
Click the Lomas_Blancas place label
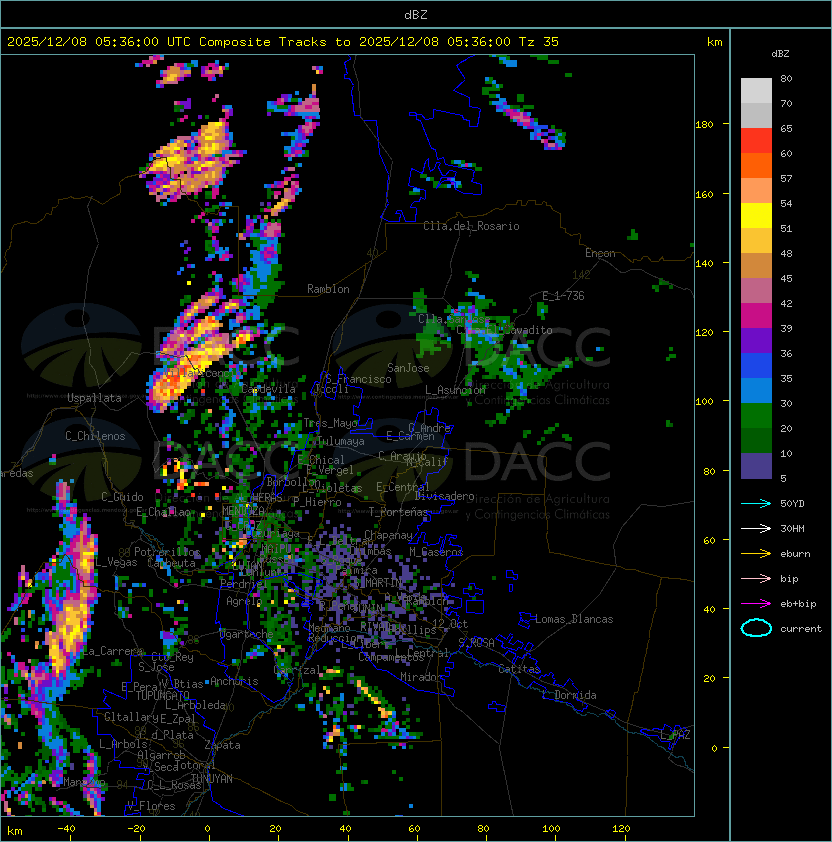(574, 619)
